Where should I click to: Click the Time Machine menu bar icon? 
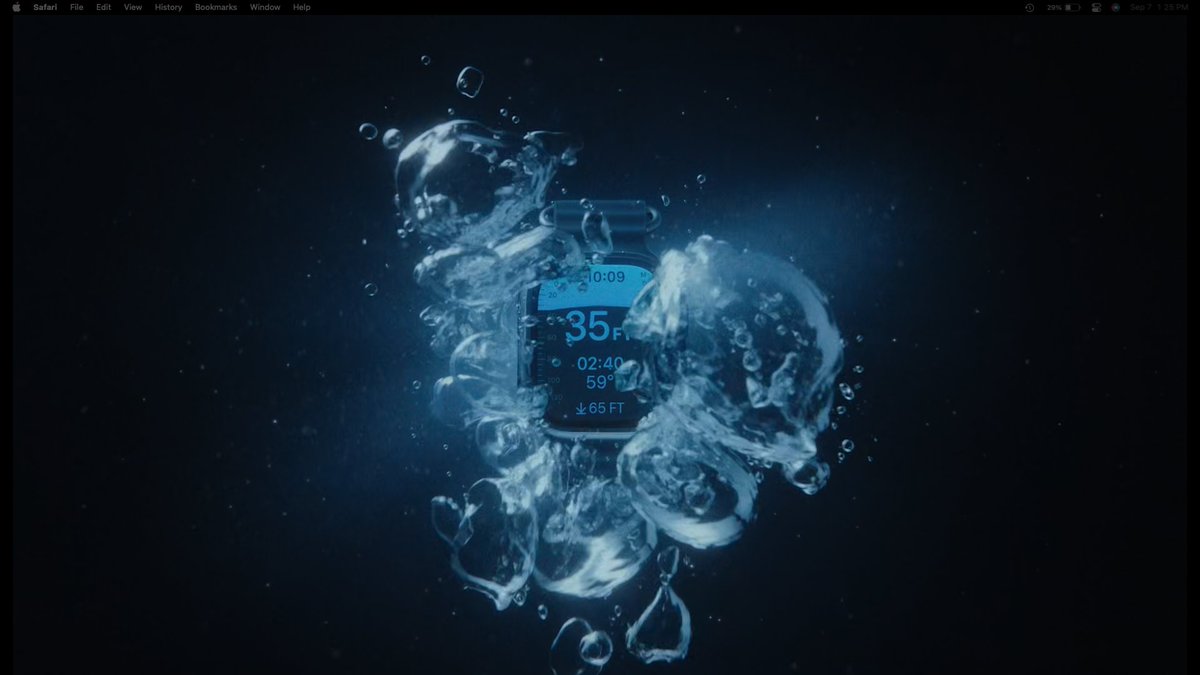click(1030, 7)
